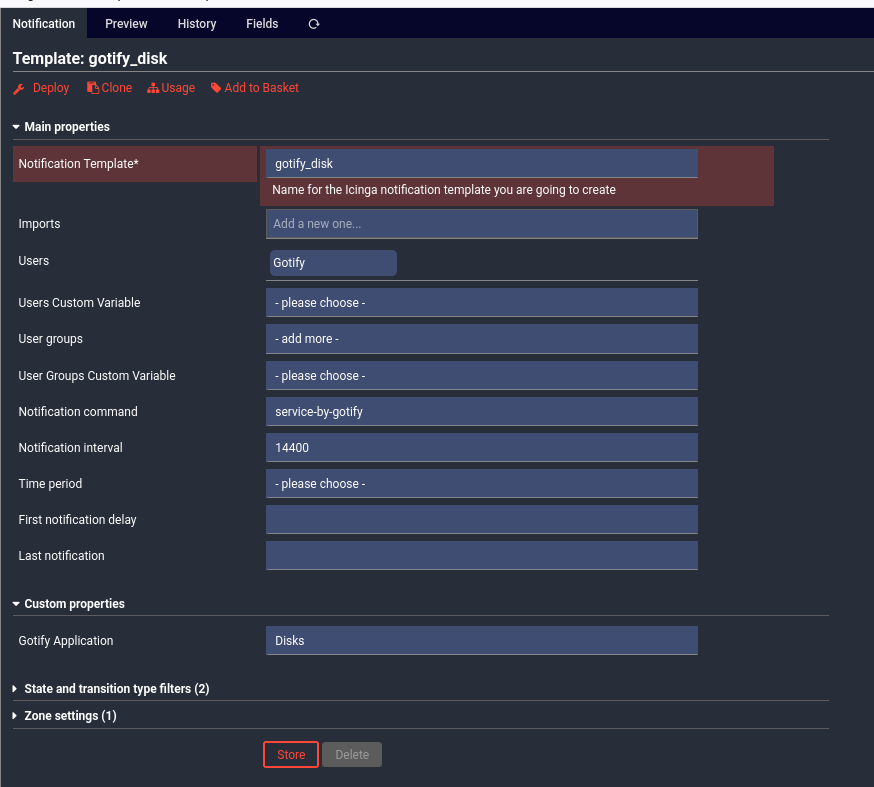Open the Time period dropdown
Screen dimensions: 874x787
(x=481, y=484)
